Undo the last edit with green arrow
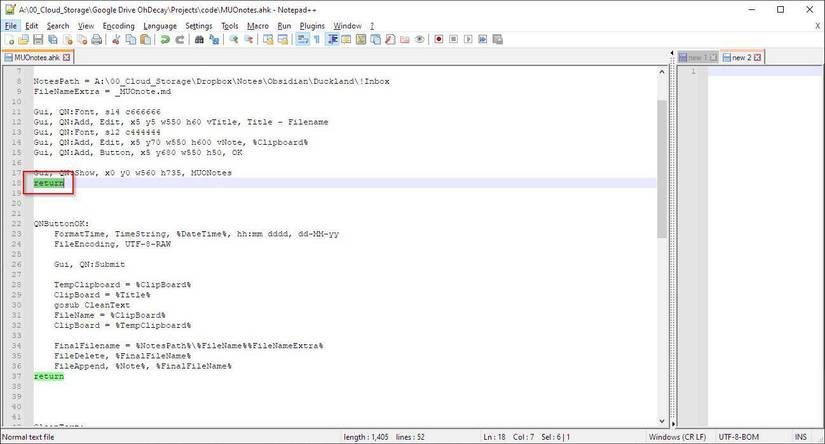Viewport: 825px width, 444px height. click(x=165, y=39)
